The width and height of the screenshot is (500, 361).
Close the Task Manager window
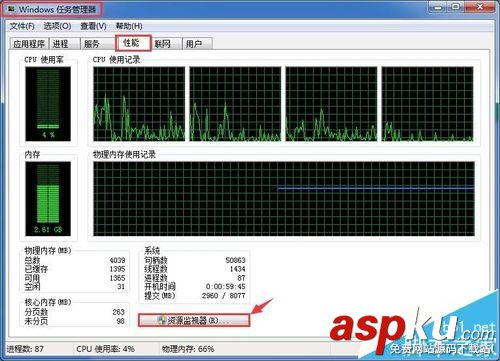coord(480,7)
